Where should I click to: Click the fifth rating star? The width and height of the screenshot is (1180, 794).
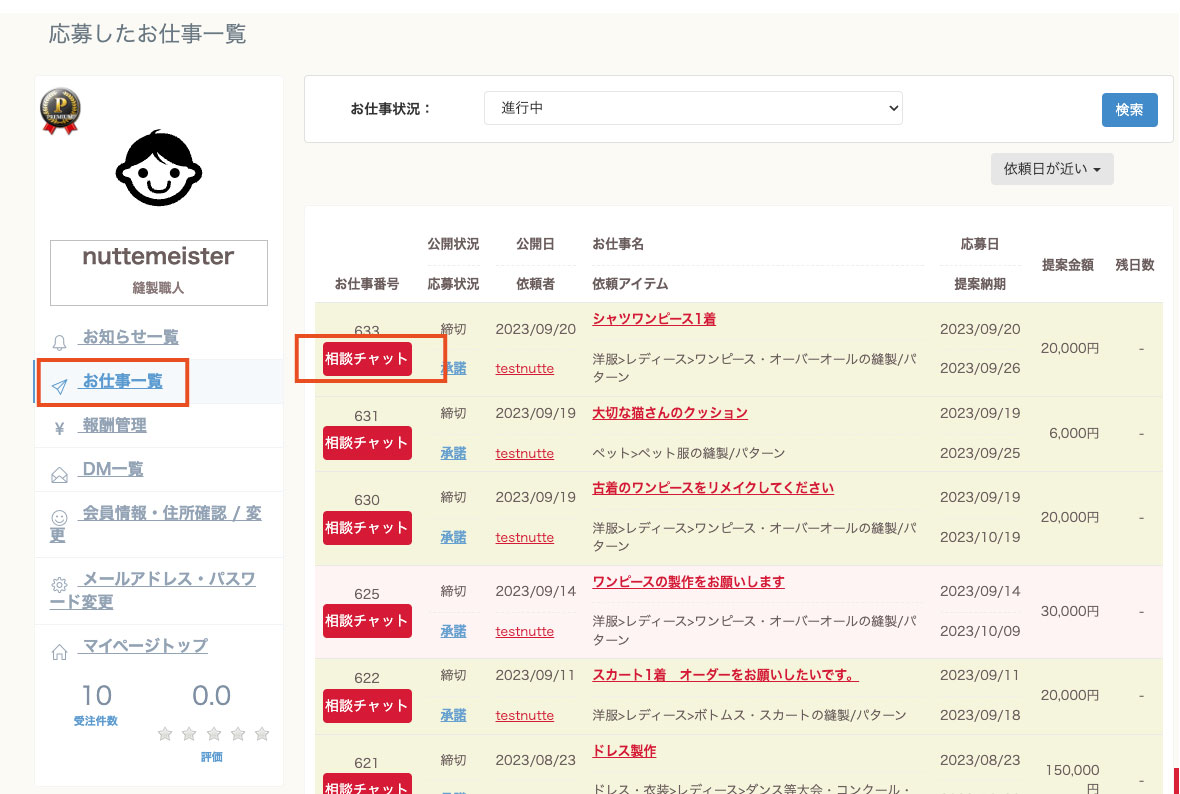pyautogui.click(x=262, y=734)
